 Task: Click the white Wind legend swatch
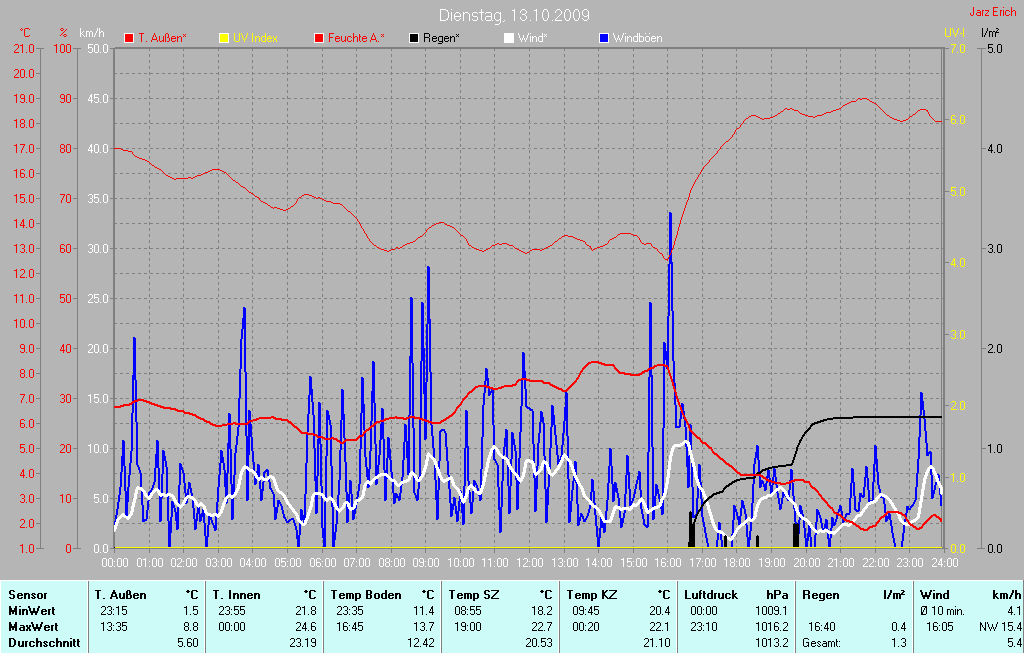pyautogui.click(x=509, y=38)
